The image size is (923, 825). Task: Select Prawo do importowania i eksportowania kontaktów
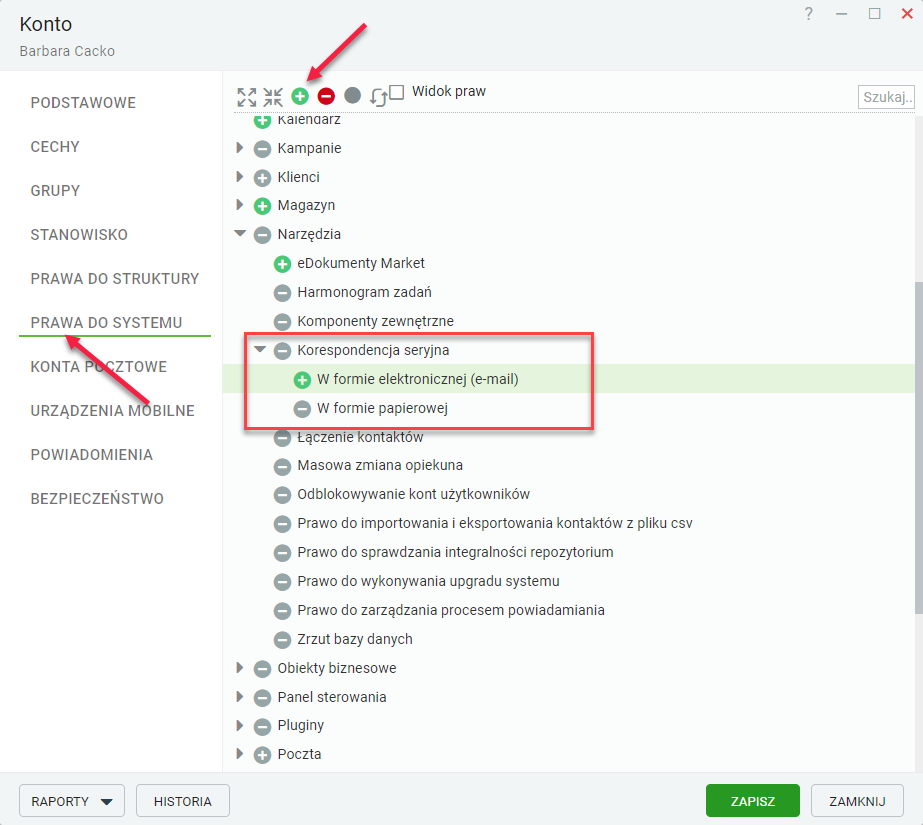[494, 524]
